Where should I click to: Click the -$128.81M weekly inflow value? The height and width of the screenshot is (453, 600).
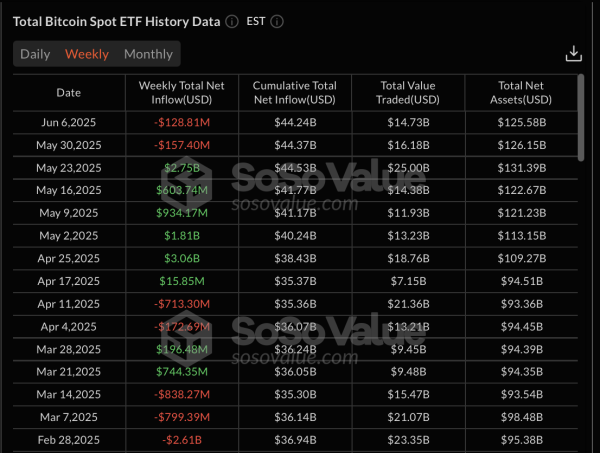click(181, 122)
